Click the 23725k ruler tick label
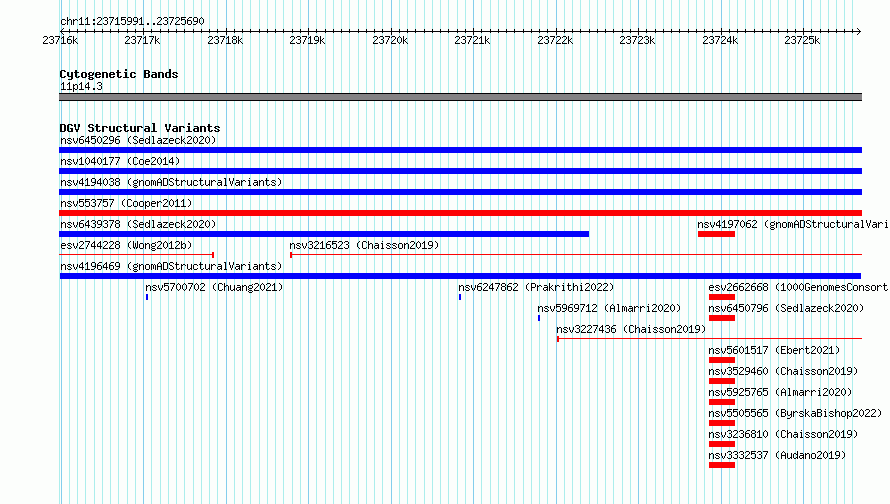This screenshot has height=504, width=890. (x=802, y=40)
